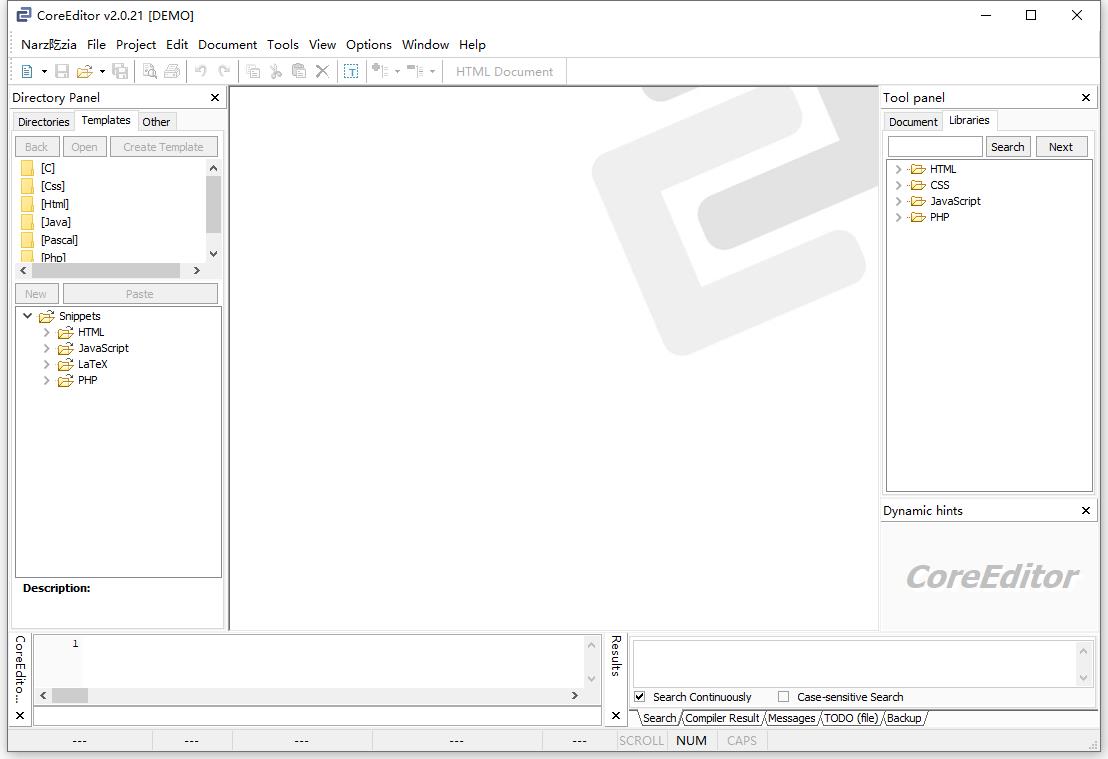This screenshot has height=759, width=1108.
Task: Click the Save disk icon in toolbar
Action: 62,71
